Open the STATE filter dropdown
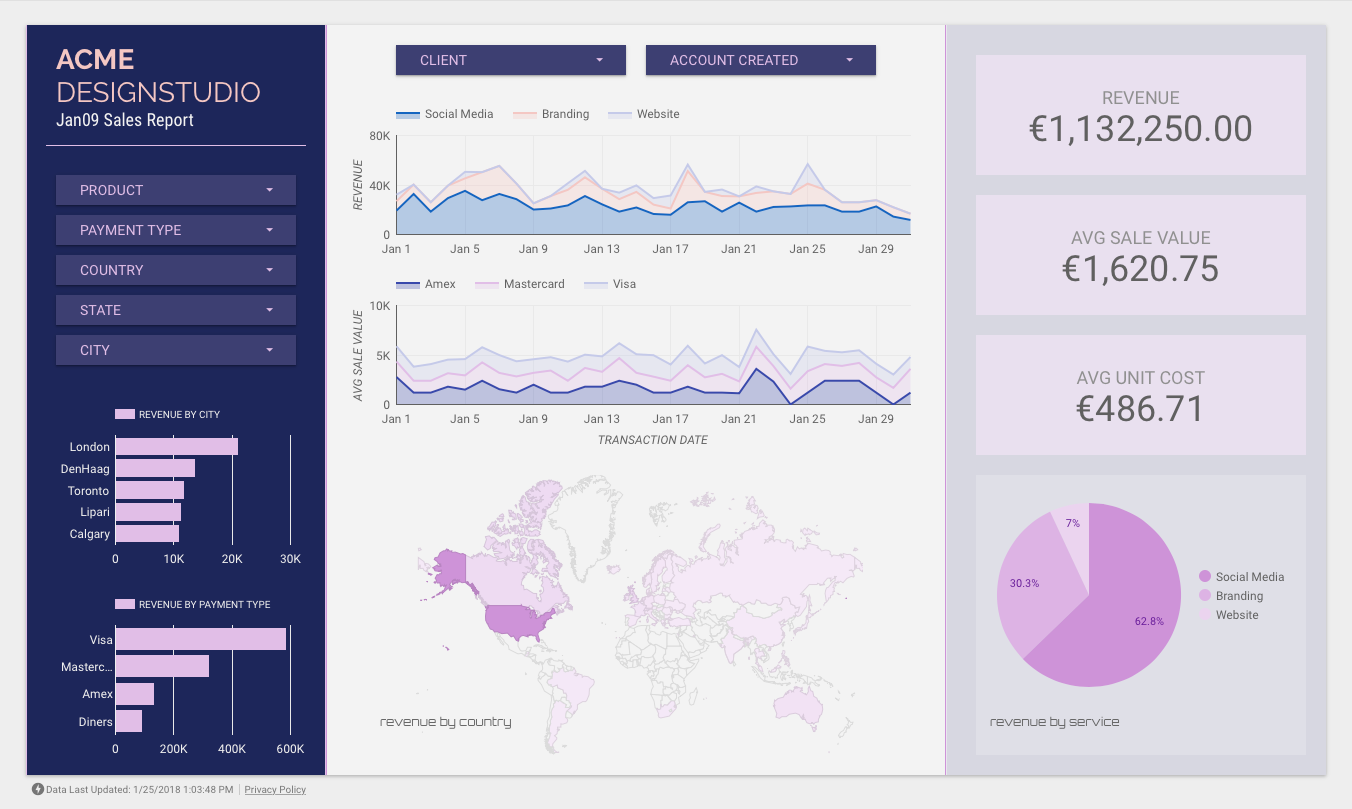Image resolution: width=1352 pixels, height=809 pixels. pos(176,310)
